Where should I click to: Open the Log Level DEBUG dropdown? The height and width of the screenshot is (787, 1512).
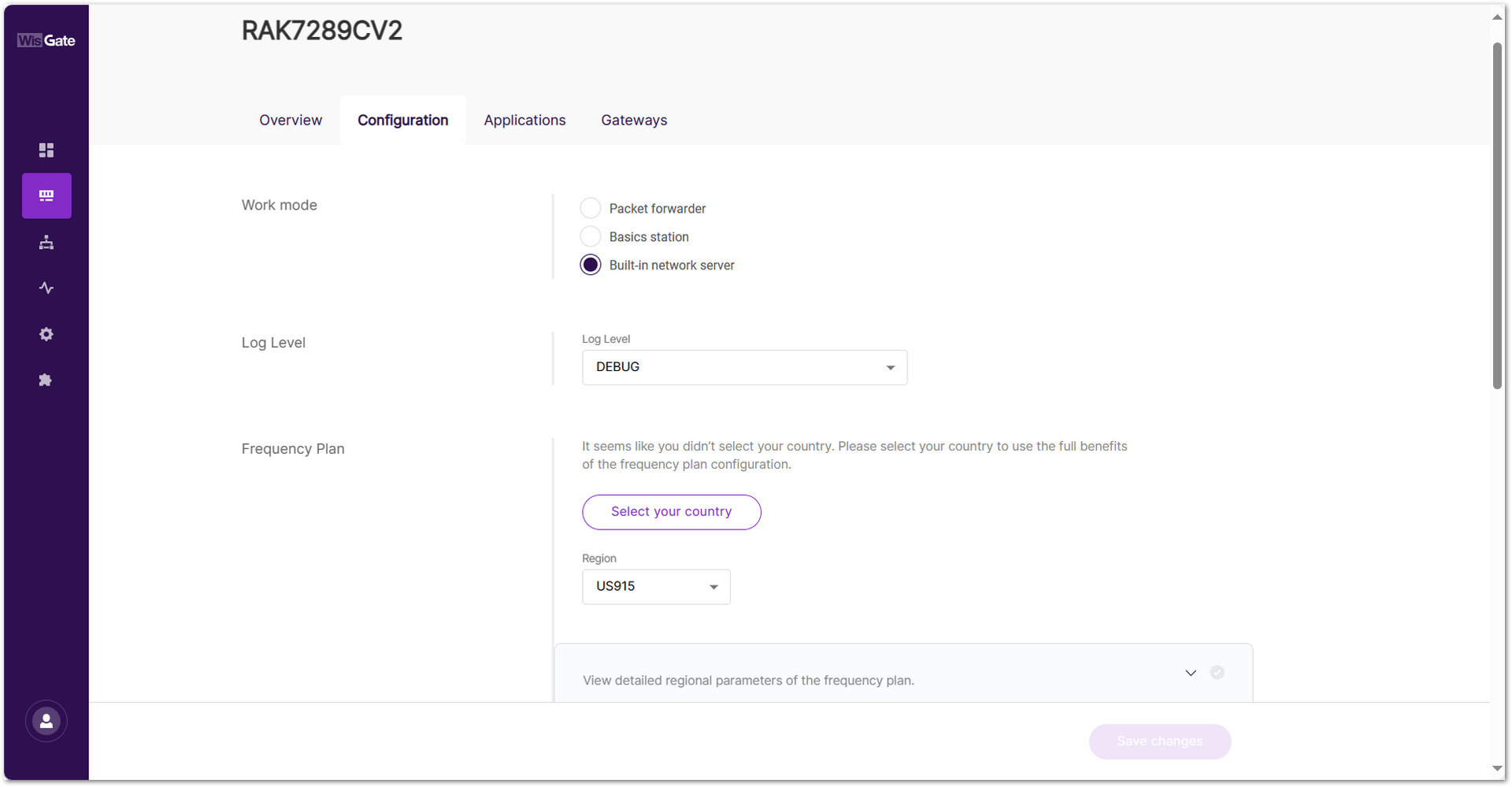point(744,367)
